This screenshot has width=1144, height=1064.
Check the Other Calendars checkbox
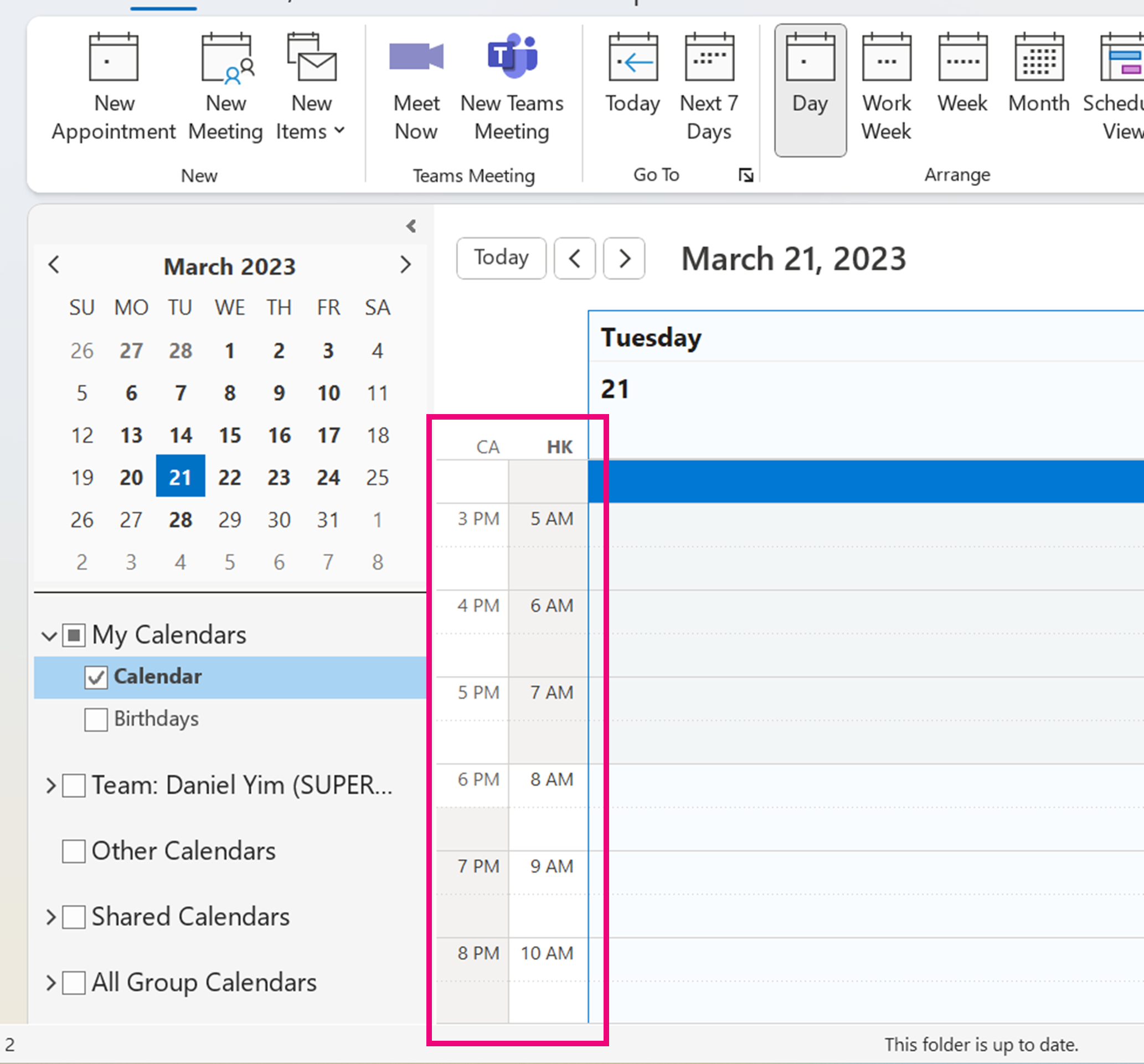tap(74, 851)
